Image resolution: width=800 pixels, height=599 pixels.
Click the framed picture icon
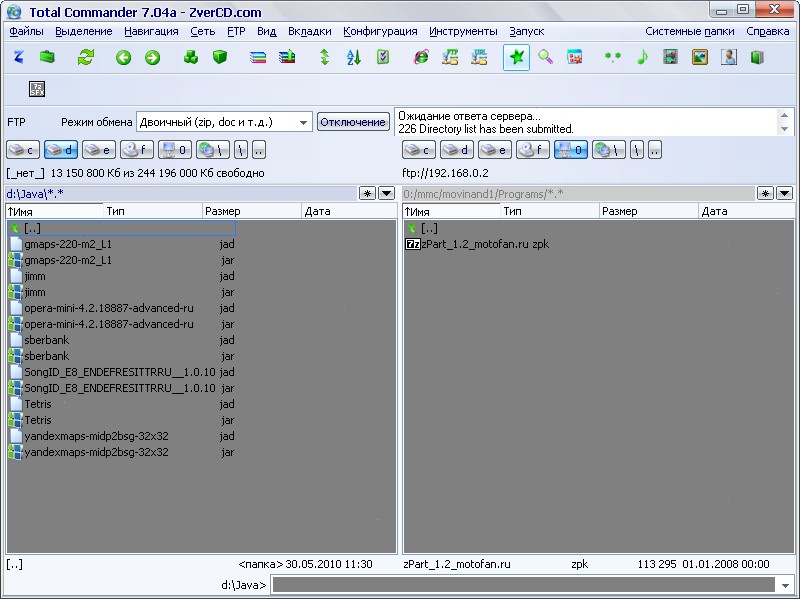pos(699,57)
